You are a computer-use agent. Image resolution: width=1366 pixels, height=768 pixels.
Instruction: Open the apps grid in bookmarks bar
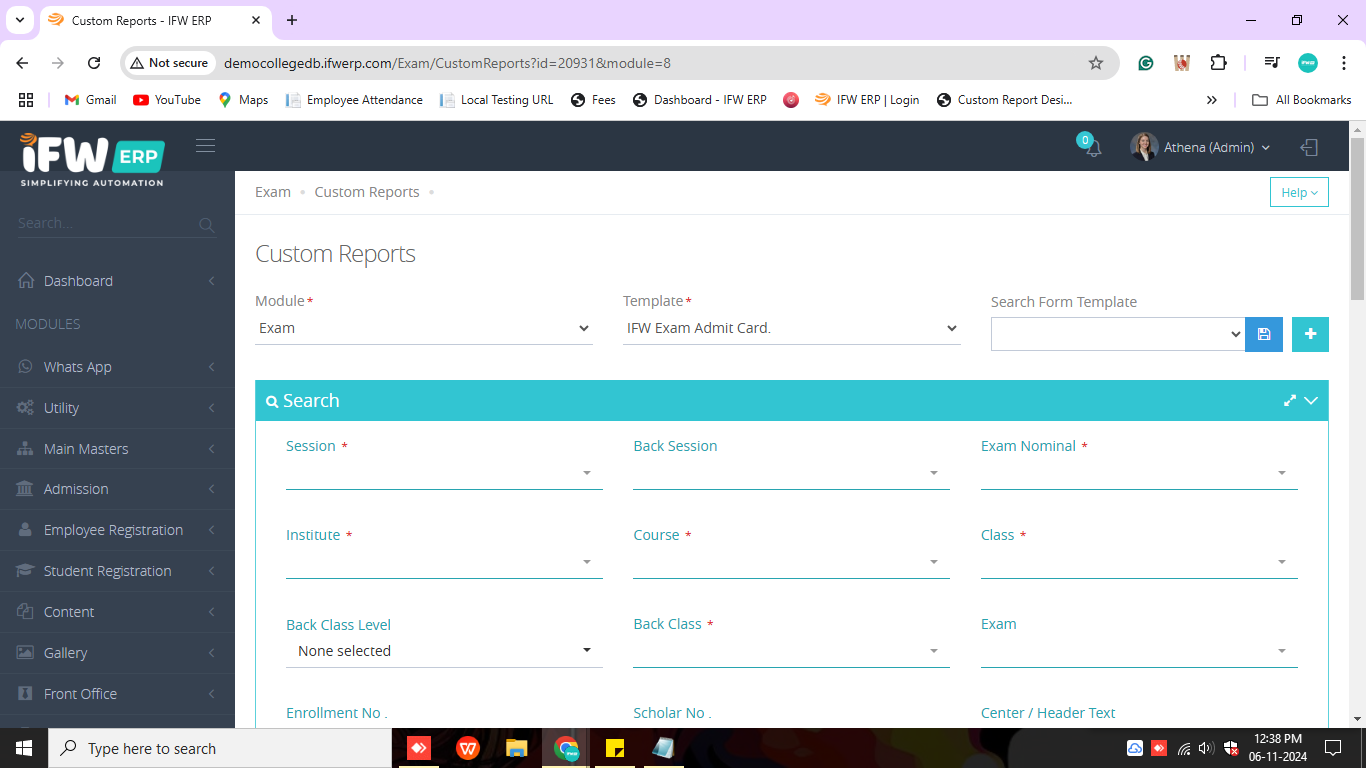click(26, 100)
